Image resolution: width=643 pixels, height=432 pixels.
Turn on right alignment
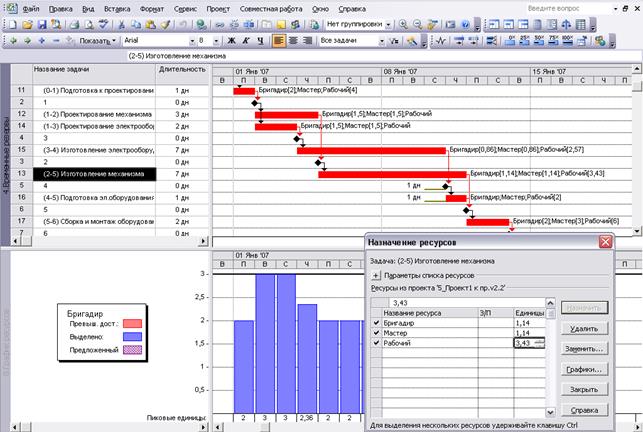(x=308, y=41)
